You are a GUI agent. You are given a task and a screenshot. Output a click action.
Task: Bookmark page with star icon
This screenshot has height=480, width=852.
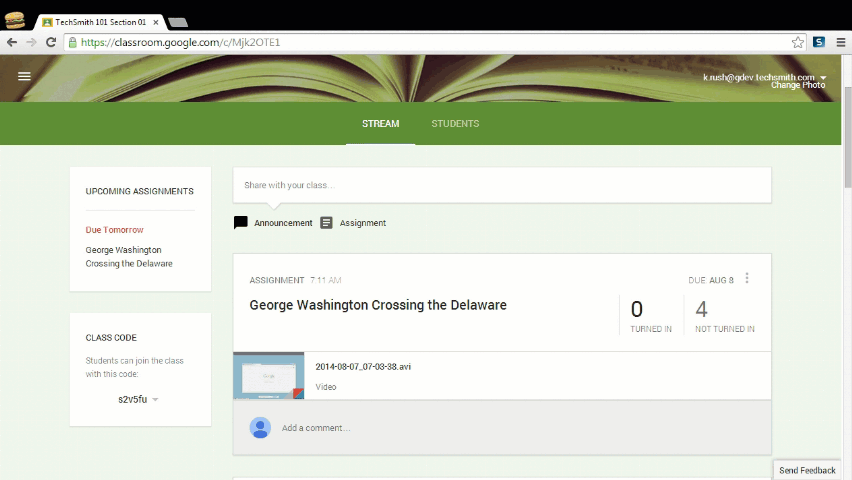pos(797,42)
